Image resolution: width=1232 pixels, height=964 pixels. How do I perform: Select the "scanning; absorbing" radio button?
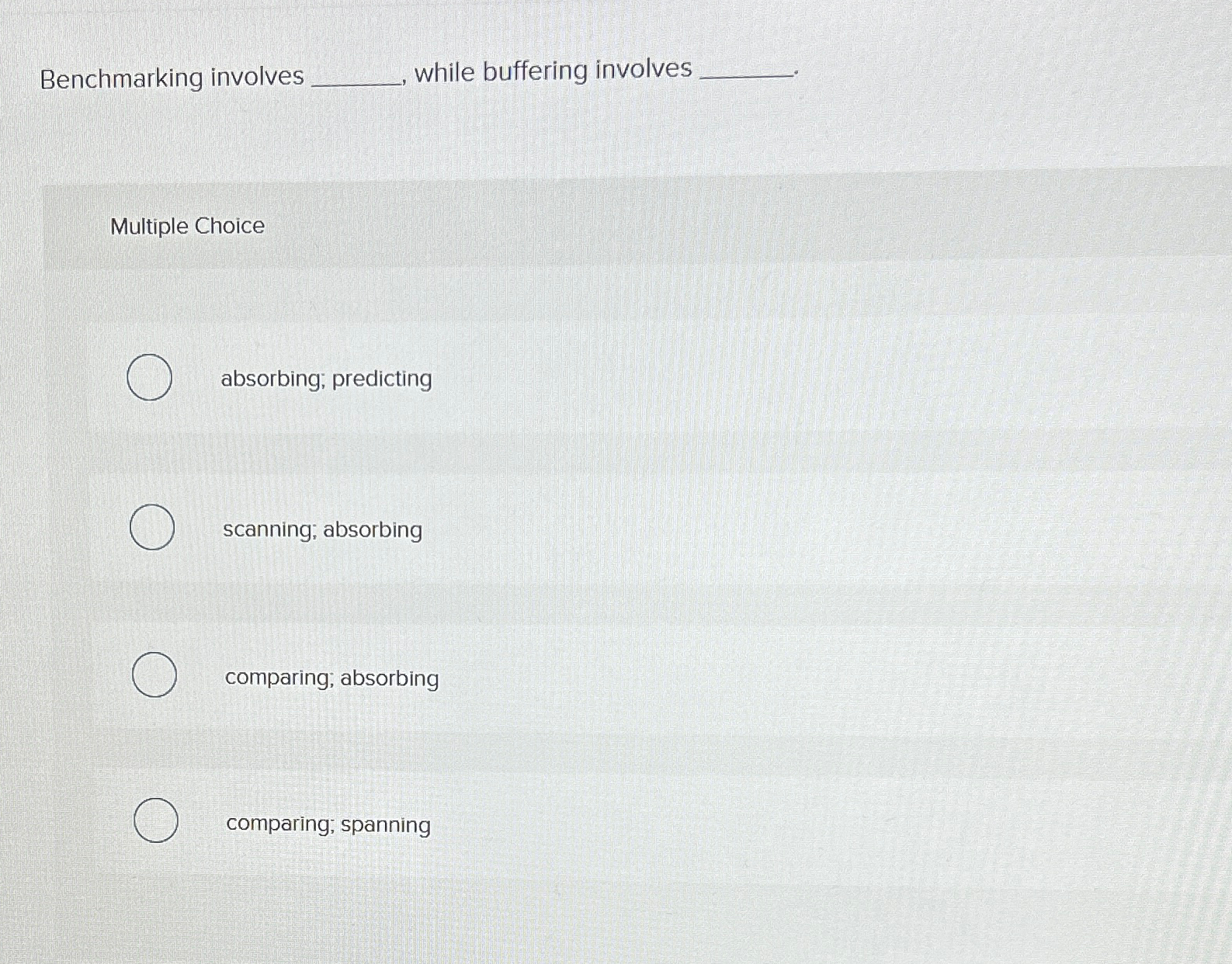tap(151, 528)
